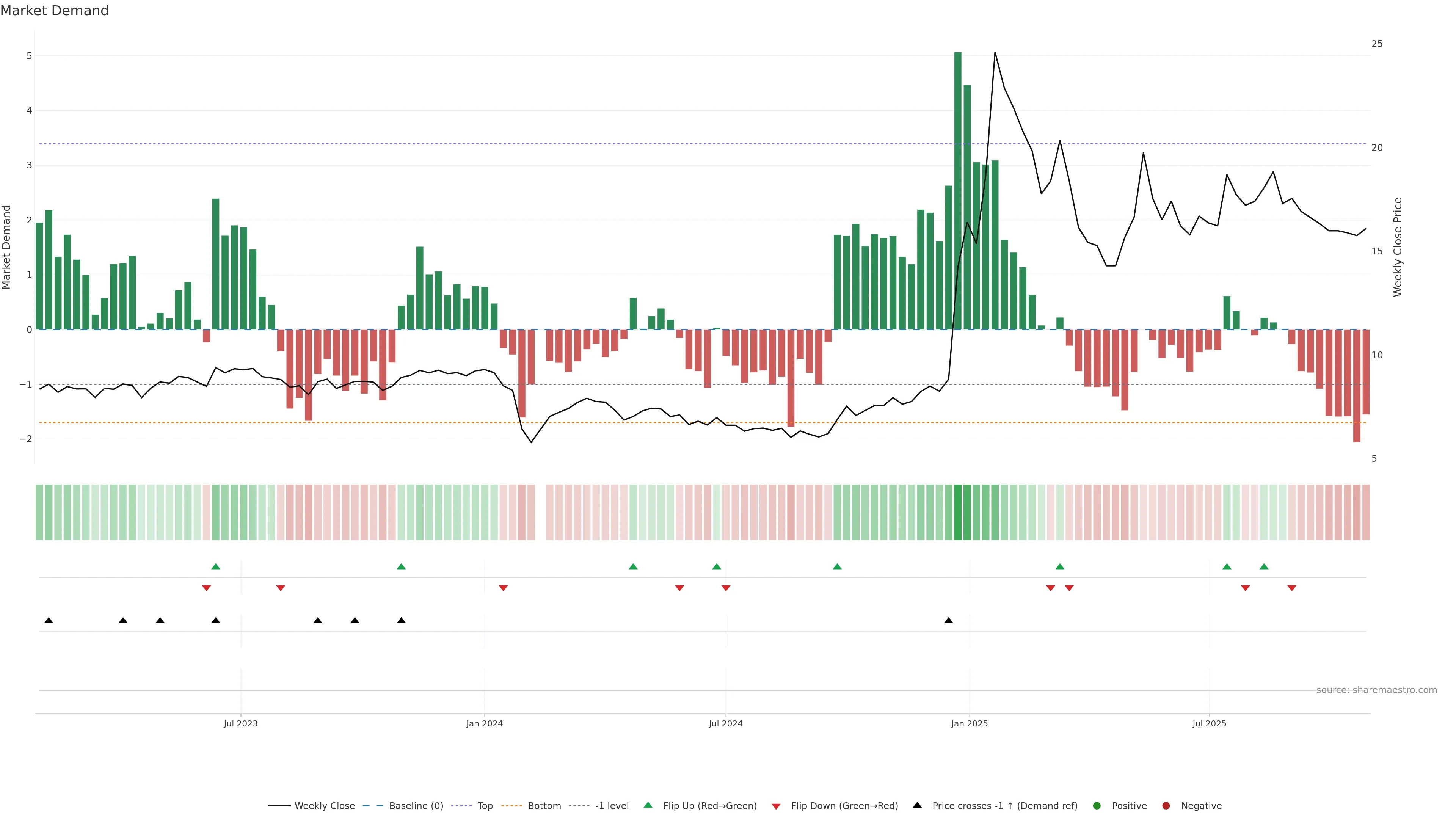This screenshot has width=1456, height=819.
Task: Click the last red Flip Down marker
Action: pyautogui.click(x=1291, y=588)
